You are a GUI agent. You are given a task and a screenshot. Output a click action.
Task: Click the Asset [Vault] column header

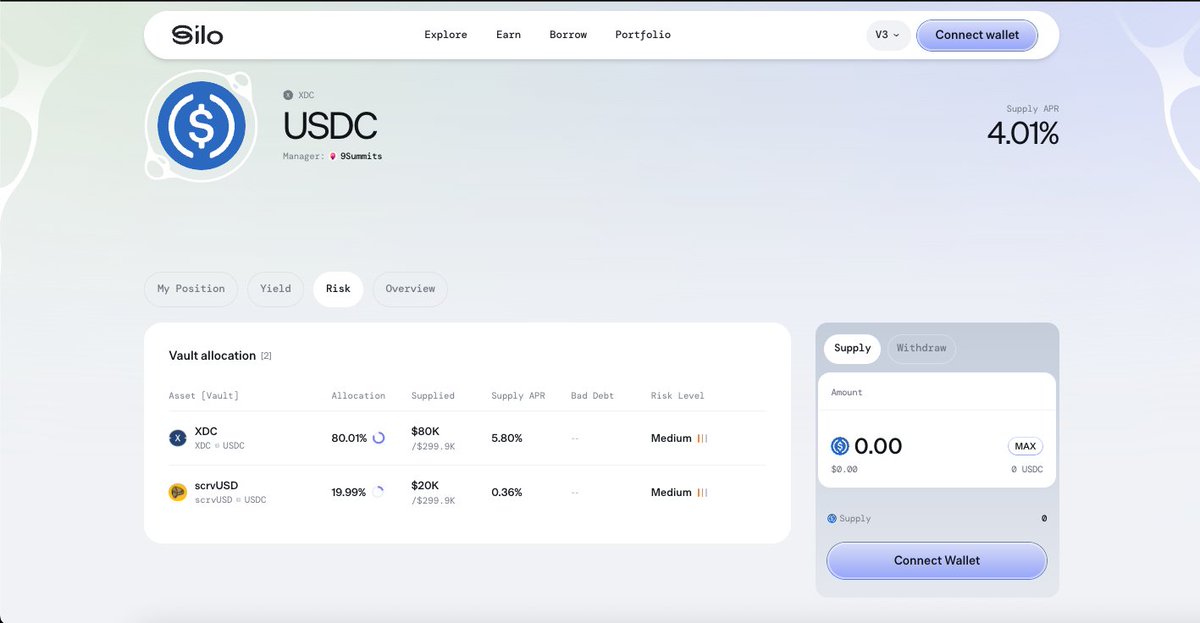click(204, 396)
